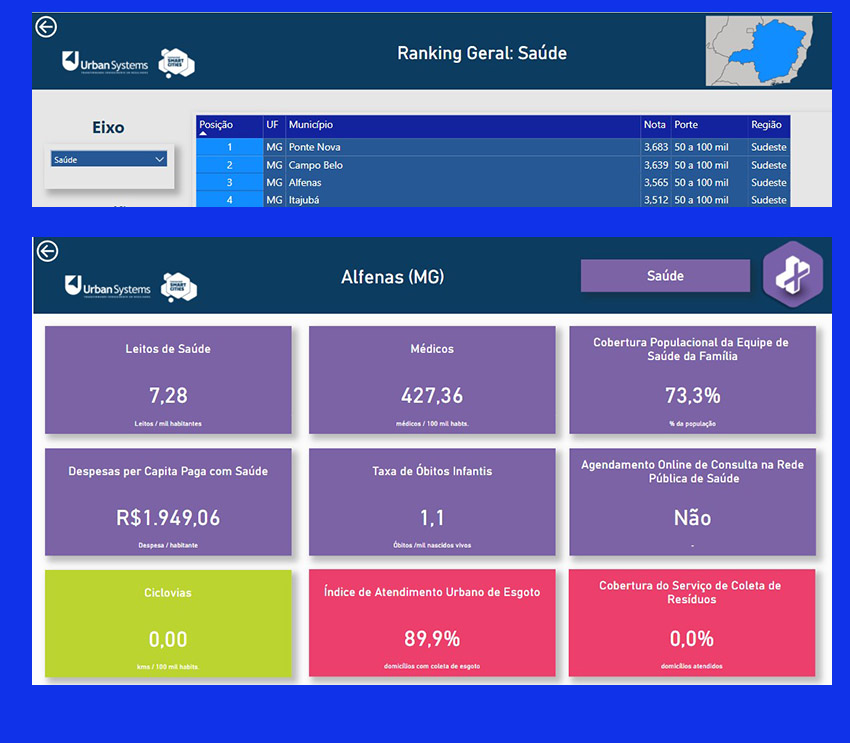The width and height of the screenshot is (850, 743).
Task: Click the Porte column header
Action: [x=686, y=126]
